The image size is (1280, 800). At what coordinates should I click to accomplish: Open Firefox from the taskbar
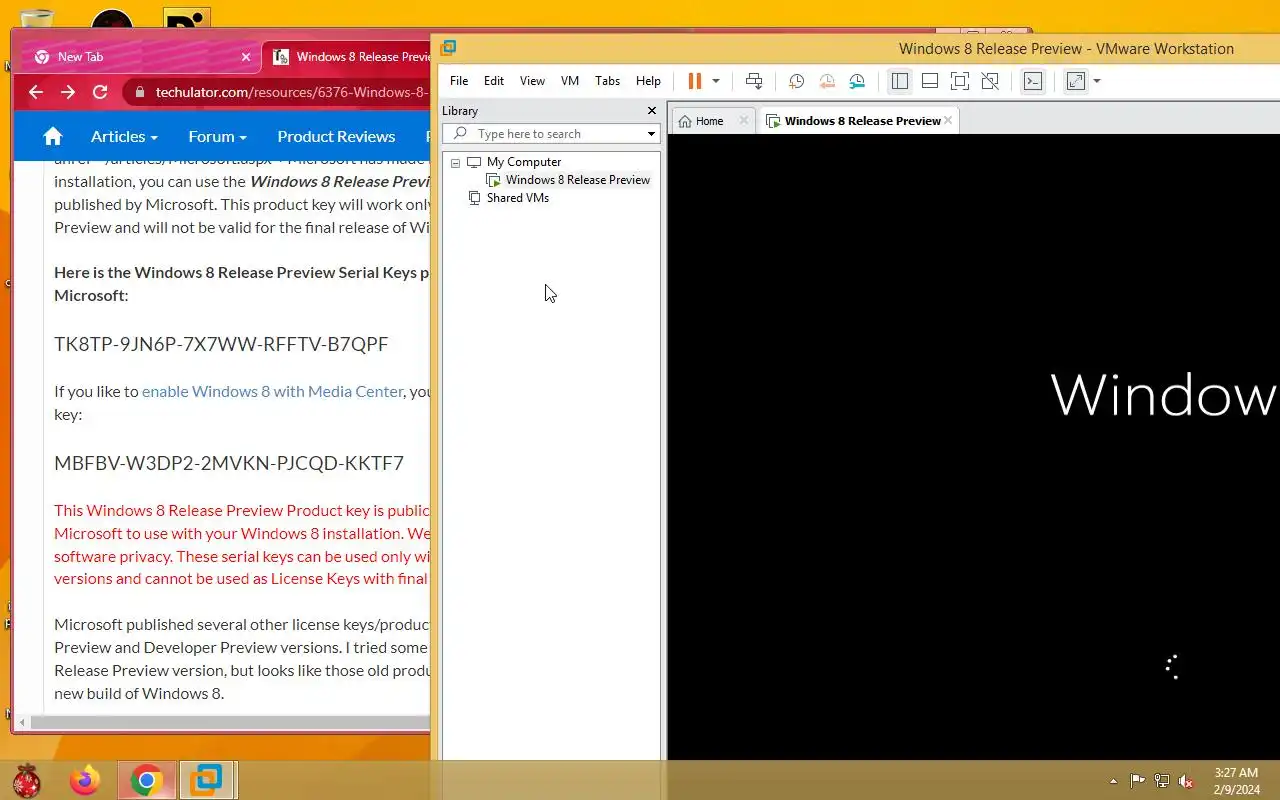pos(85,780)
